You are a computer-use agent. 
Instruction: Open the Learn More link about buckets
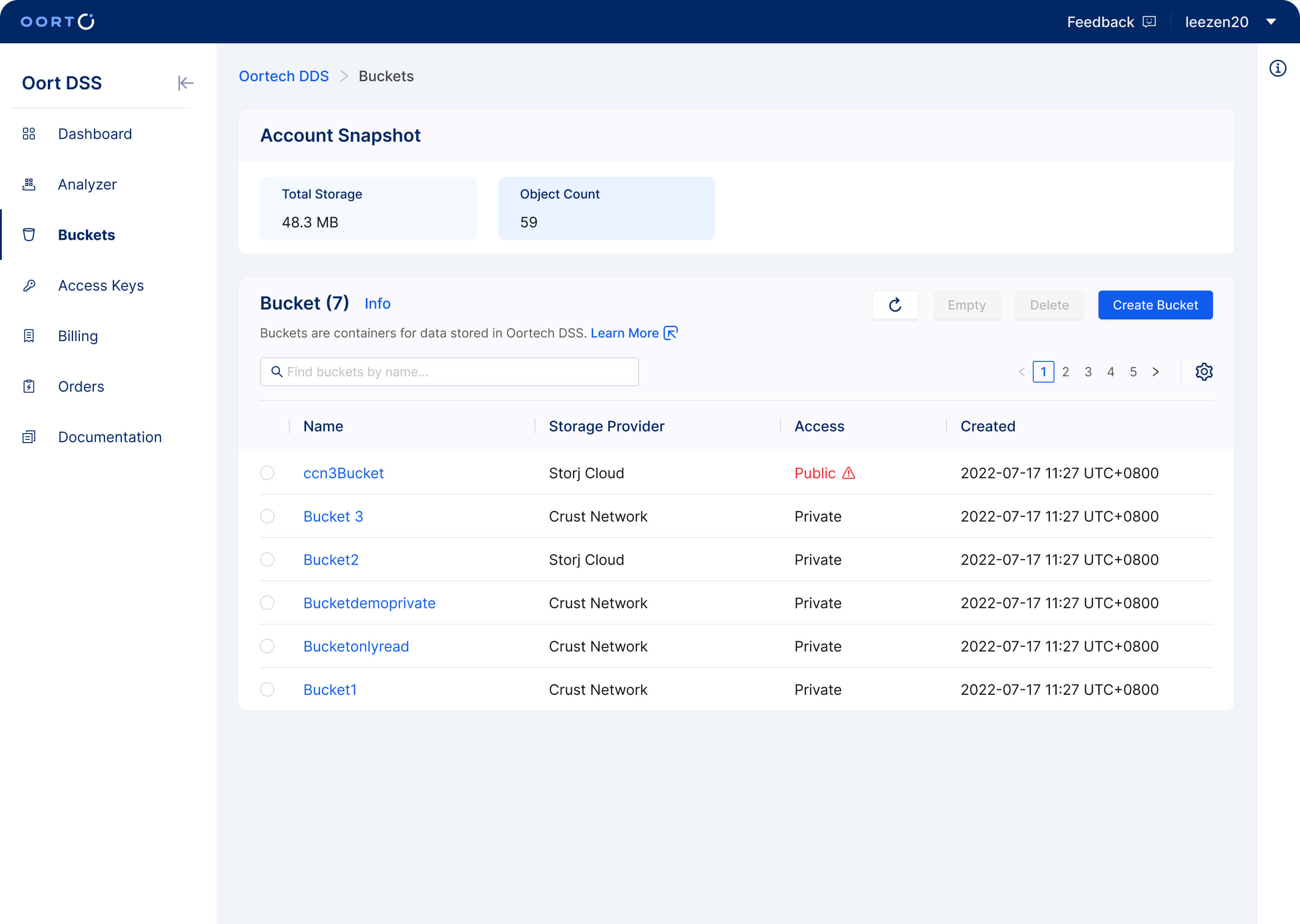click(x=625, y=333)
